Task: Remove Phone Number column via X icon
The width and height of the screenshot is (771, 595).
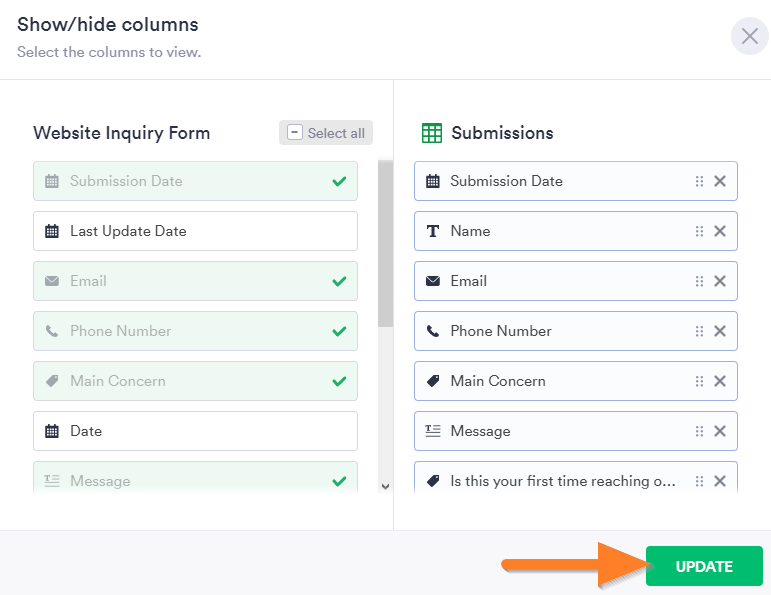Action: pos(719,331)
